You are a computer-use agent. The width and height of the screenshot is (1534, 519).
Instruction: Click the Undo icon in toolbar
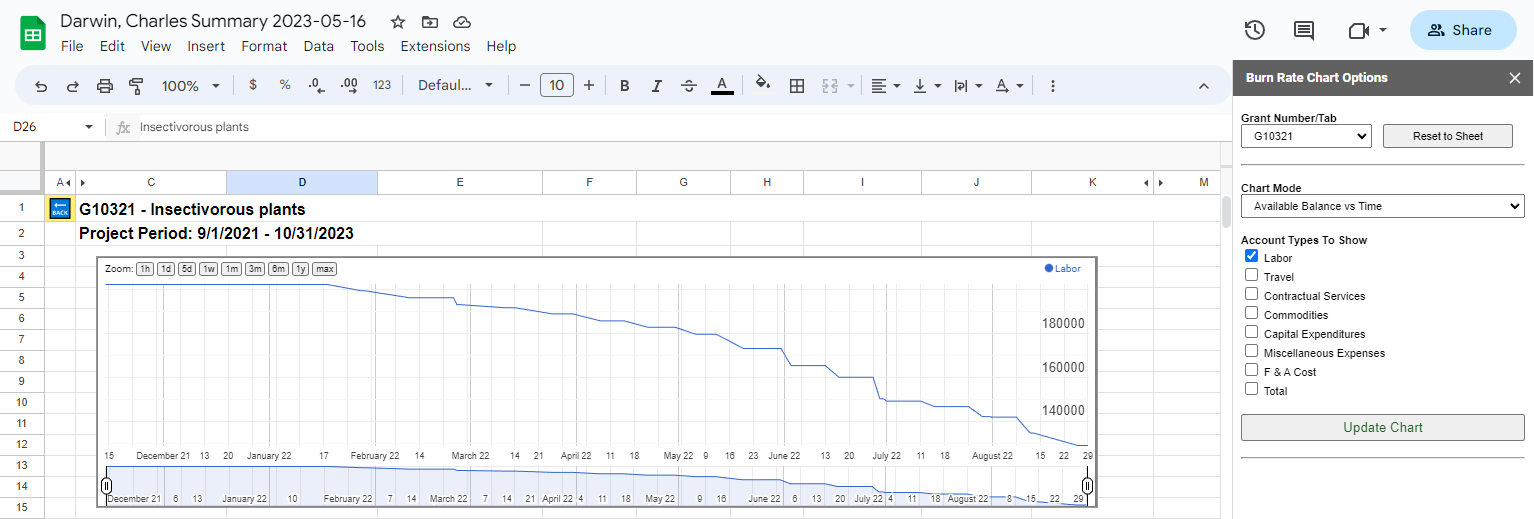41,86
